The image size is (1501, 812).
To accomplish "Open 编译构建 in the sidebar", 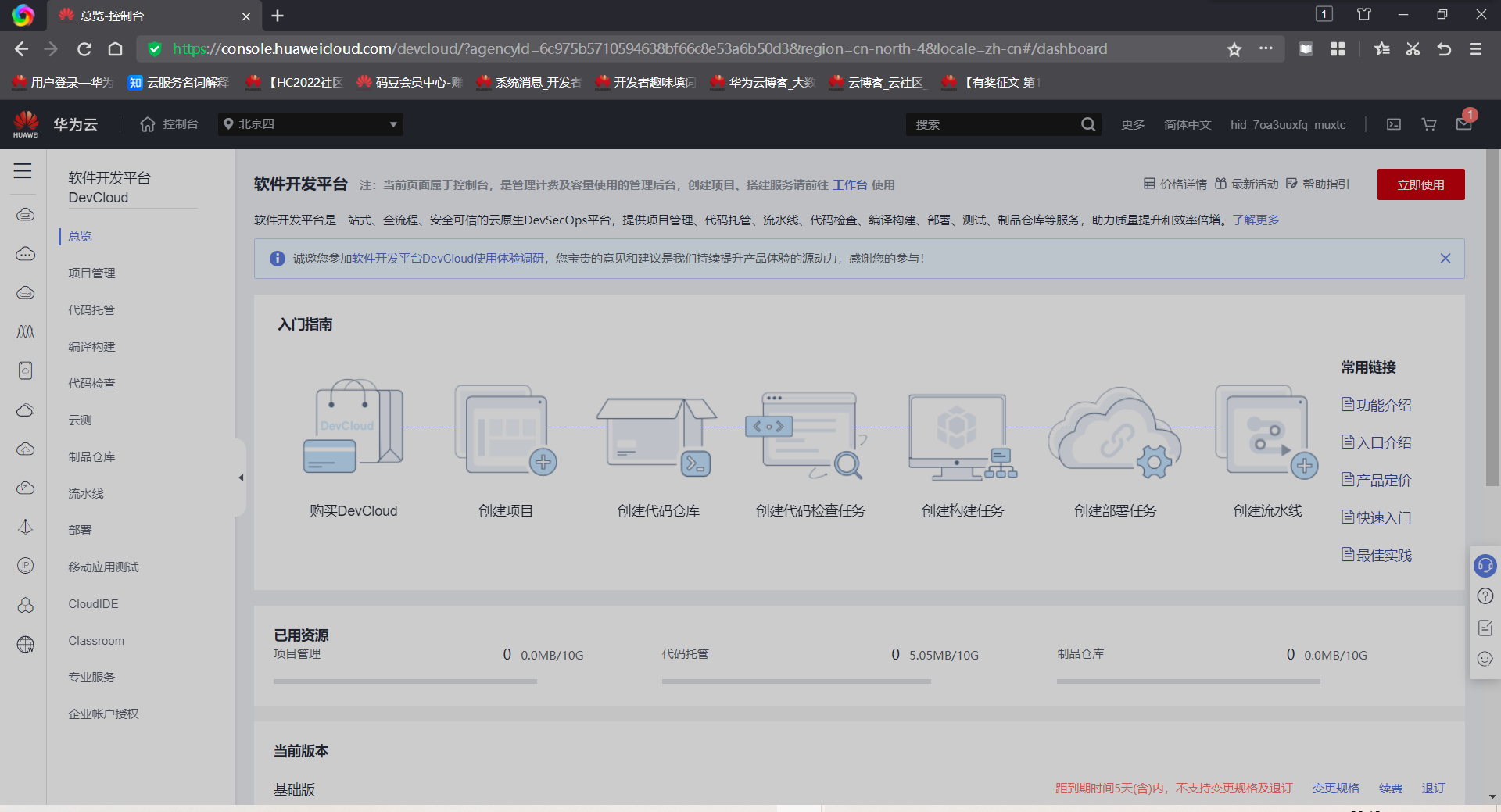I will [91, 347].
